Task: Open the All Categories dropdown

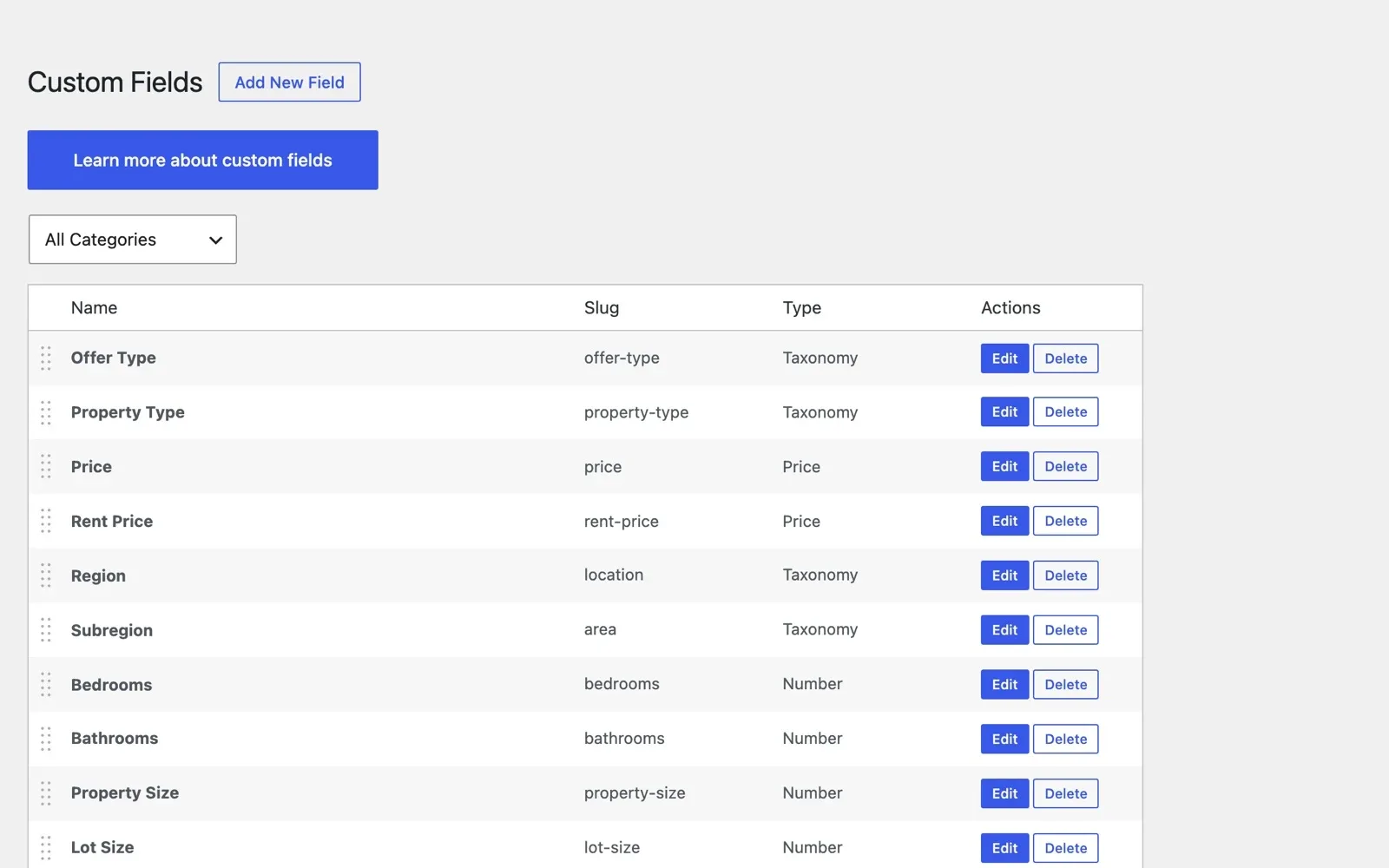Action: (133, 240)
